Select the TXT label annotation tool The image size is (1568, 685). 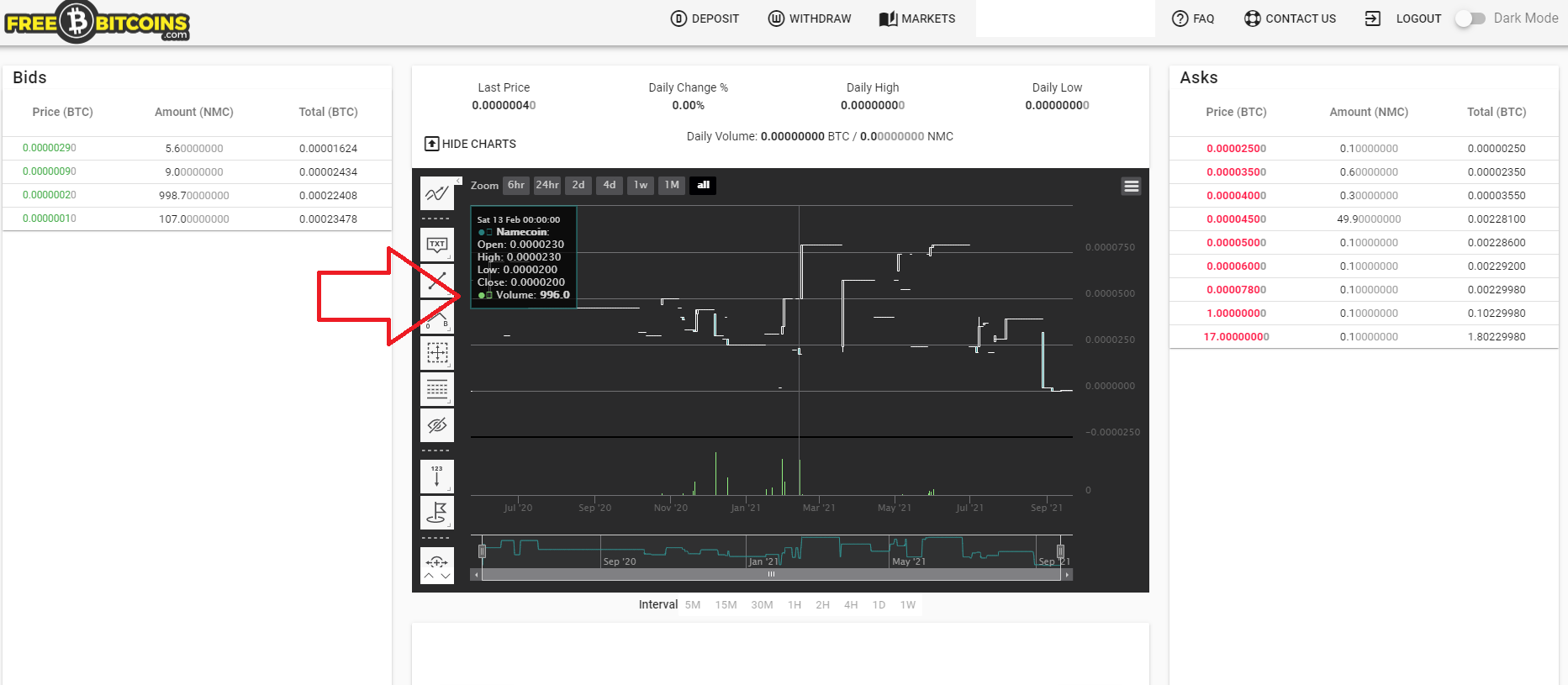pyautogui.click(x=436, y=245)
